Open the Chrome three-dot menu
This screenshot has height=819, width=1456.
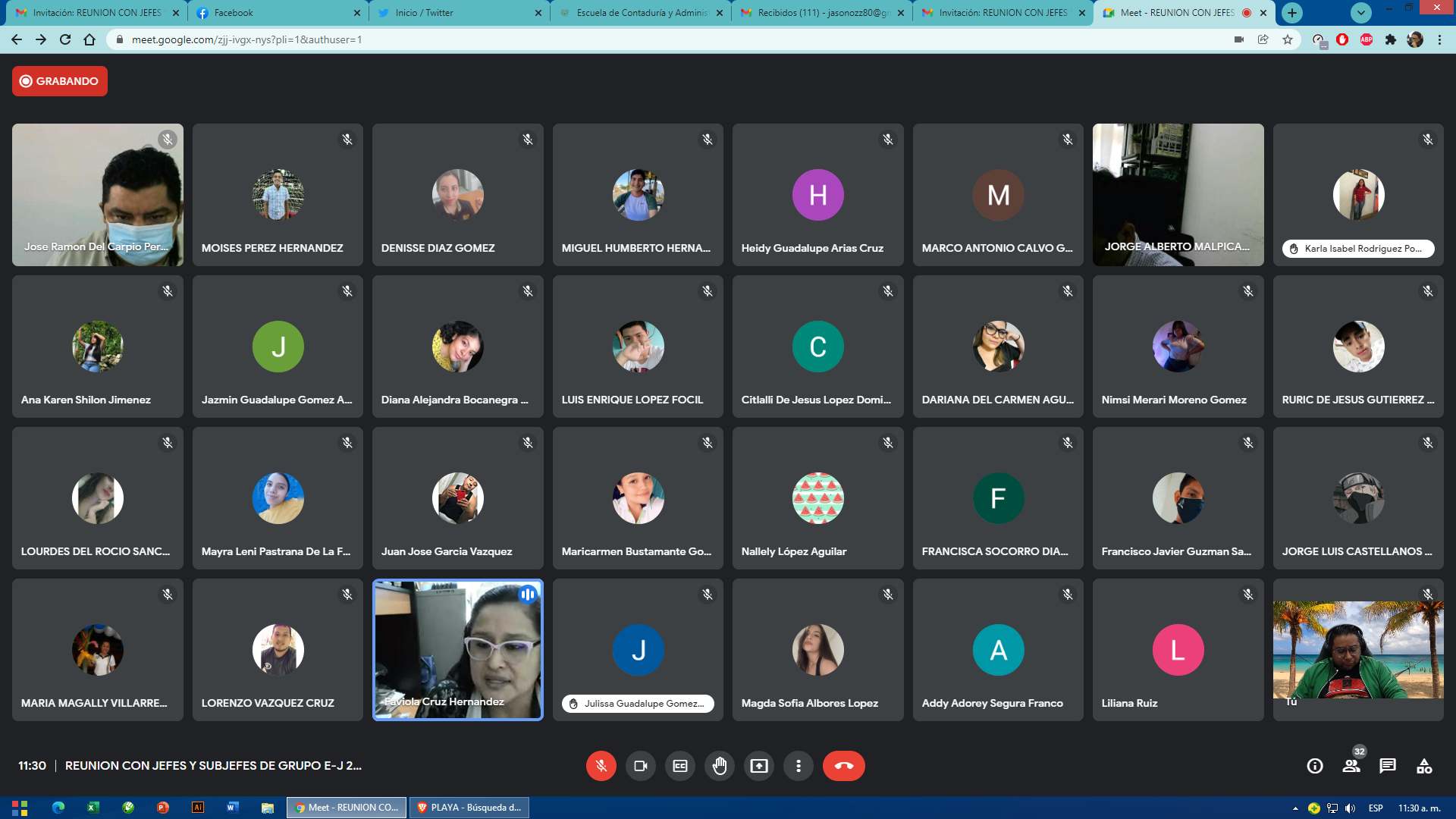[x=1439, y=39]
